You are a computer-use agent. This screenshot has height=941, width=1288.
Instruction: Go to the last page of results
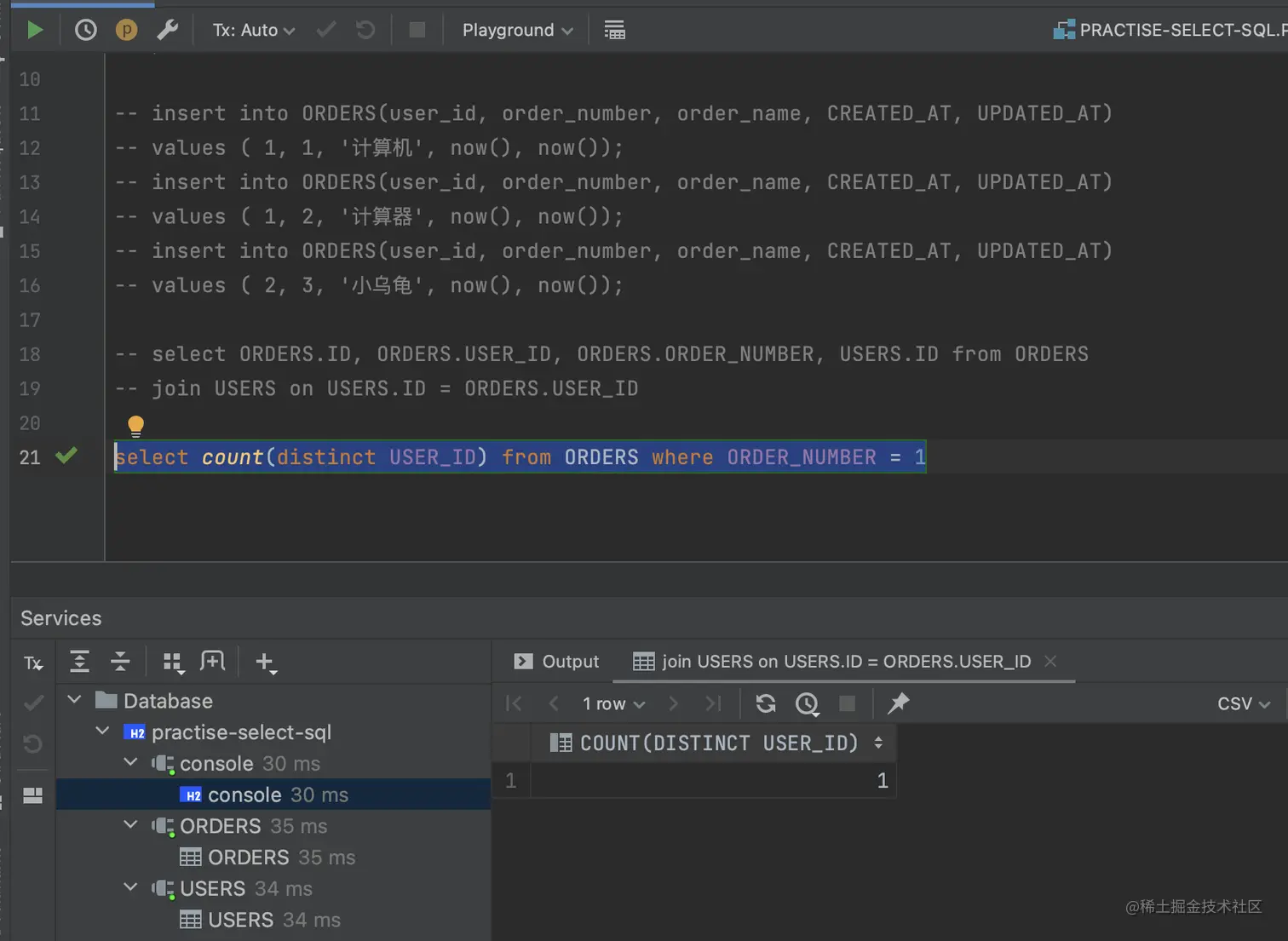[x=713, y=703]
